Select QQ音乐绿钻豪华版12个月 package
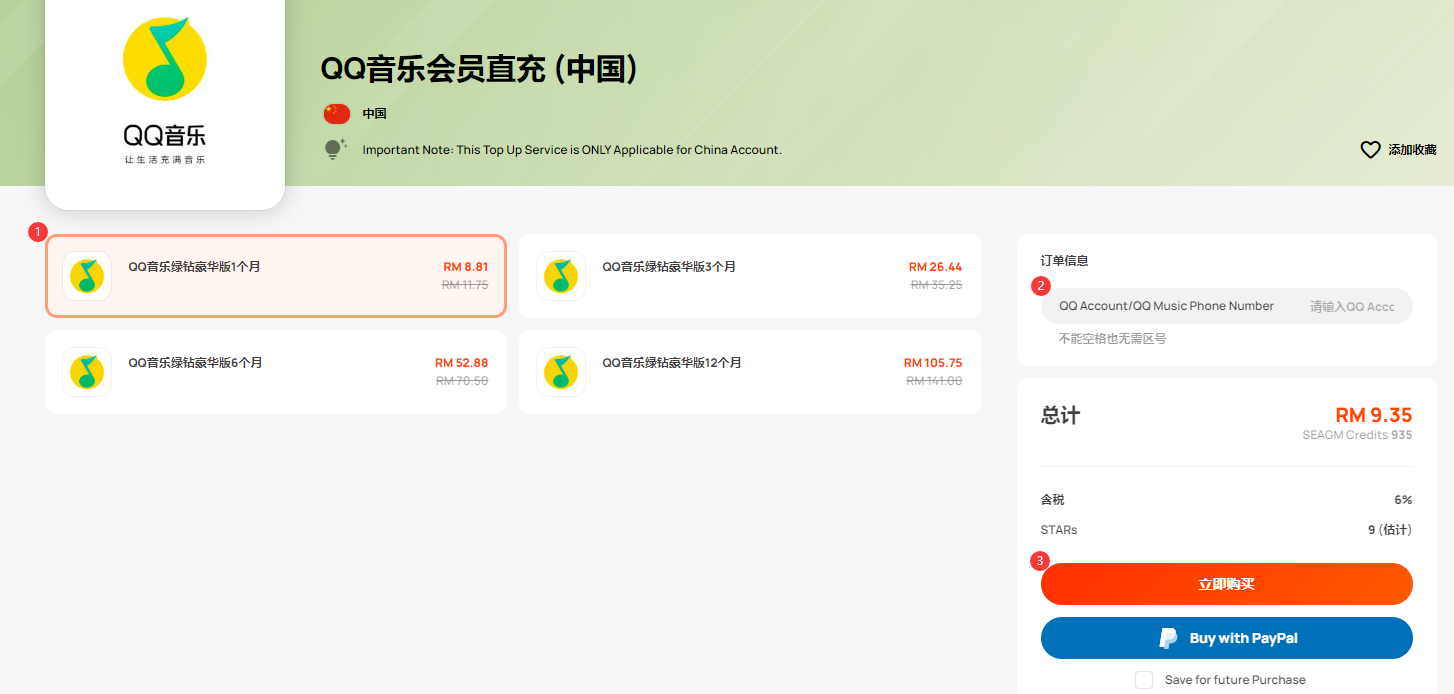1454x694 pixels. coord(750,372)
